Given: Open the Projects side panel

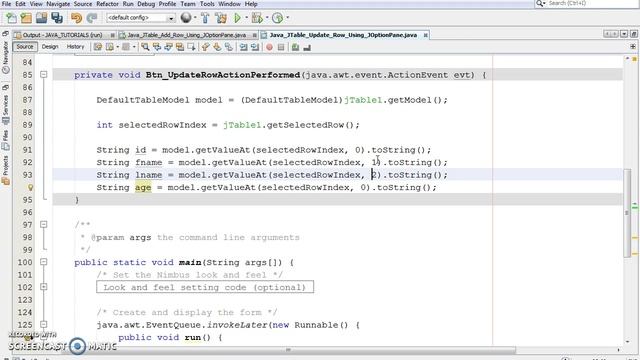Looking at the screenshot, I should (x=6, y=169).
